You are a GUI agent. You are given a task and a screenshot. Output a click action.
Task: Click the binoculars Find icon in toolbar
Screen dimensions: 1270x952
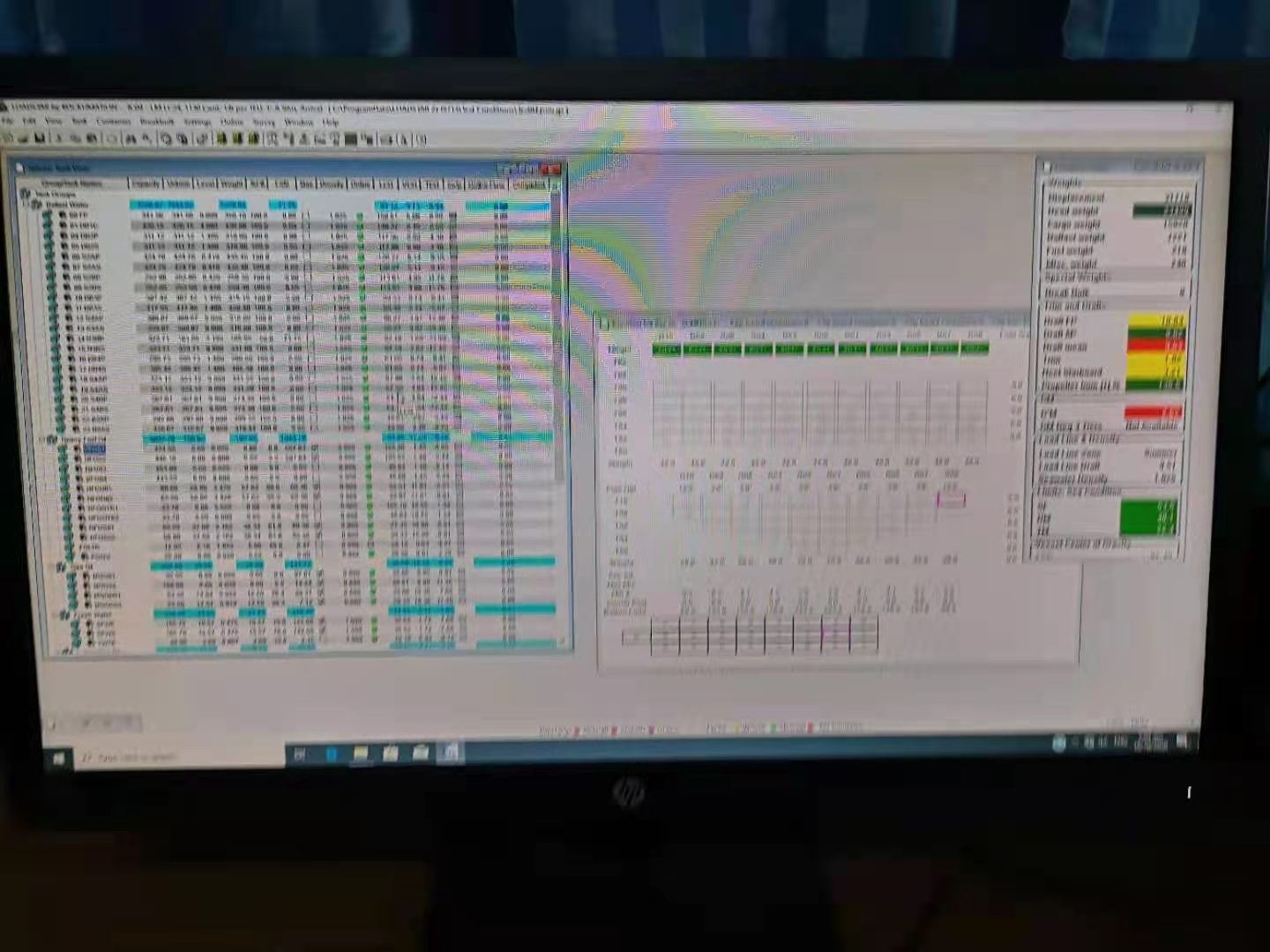point(131,138)
